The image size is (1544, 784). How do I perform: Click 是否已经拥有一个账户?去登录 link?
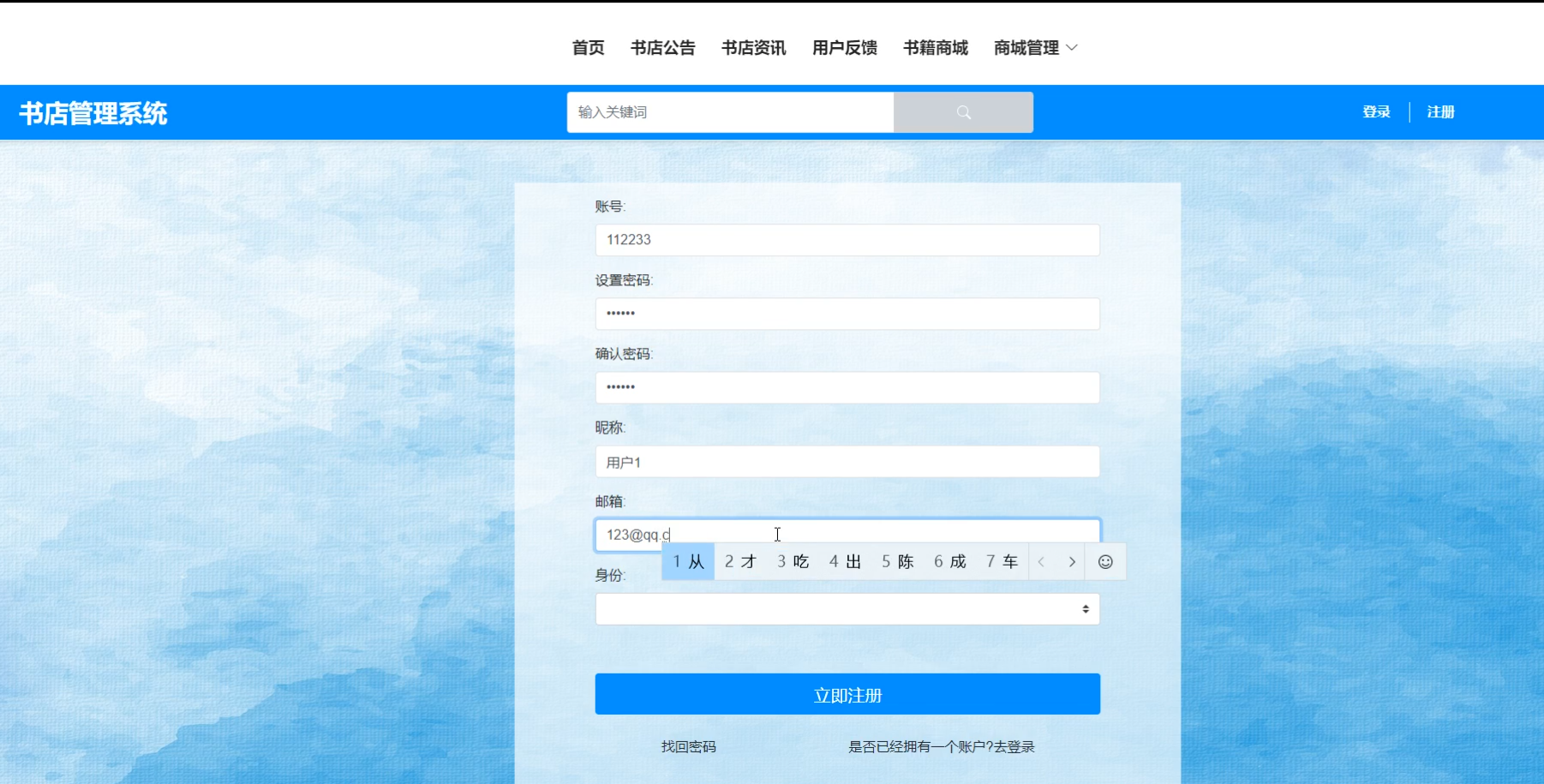click(941, 747)
